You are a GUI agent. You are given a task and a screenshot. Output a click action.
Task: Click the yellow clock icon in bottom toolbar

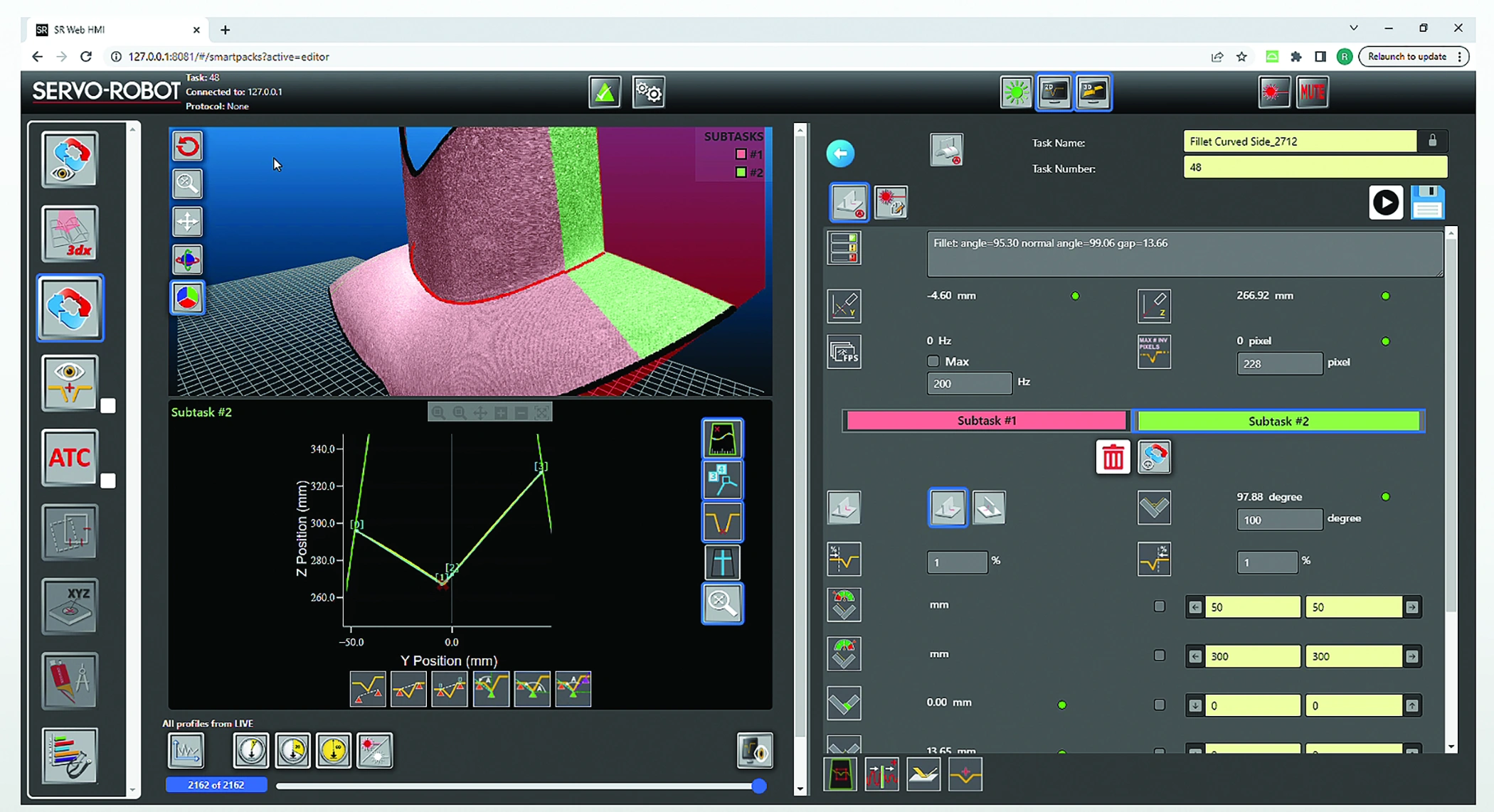(x=334, y=751)
